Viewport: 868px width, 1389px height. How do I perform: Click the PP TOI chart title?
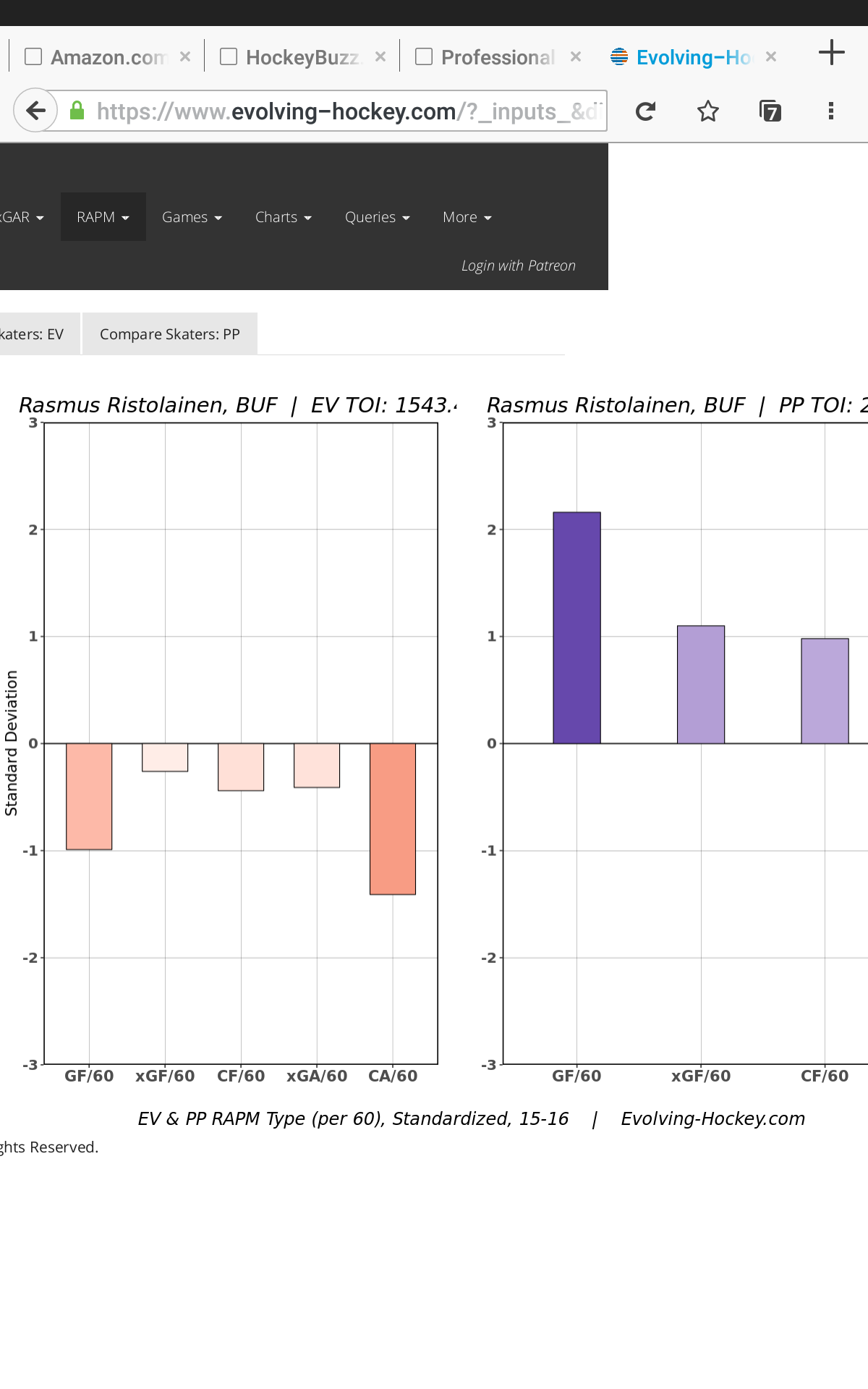pos(677,405)
